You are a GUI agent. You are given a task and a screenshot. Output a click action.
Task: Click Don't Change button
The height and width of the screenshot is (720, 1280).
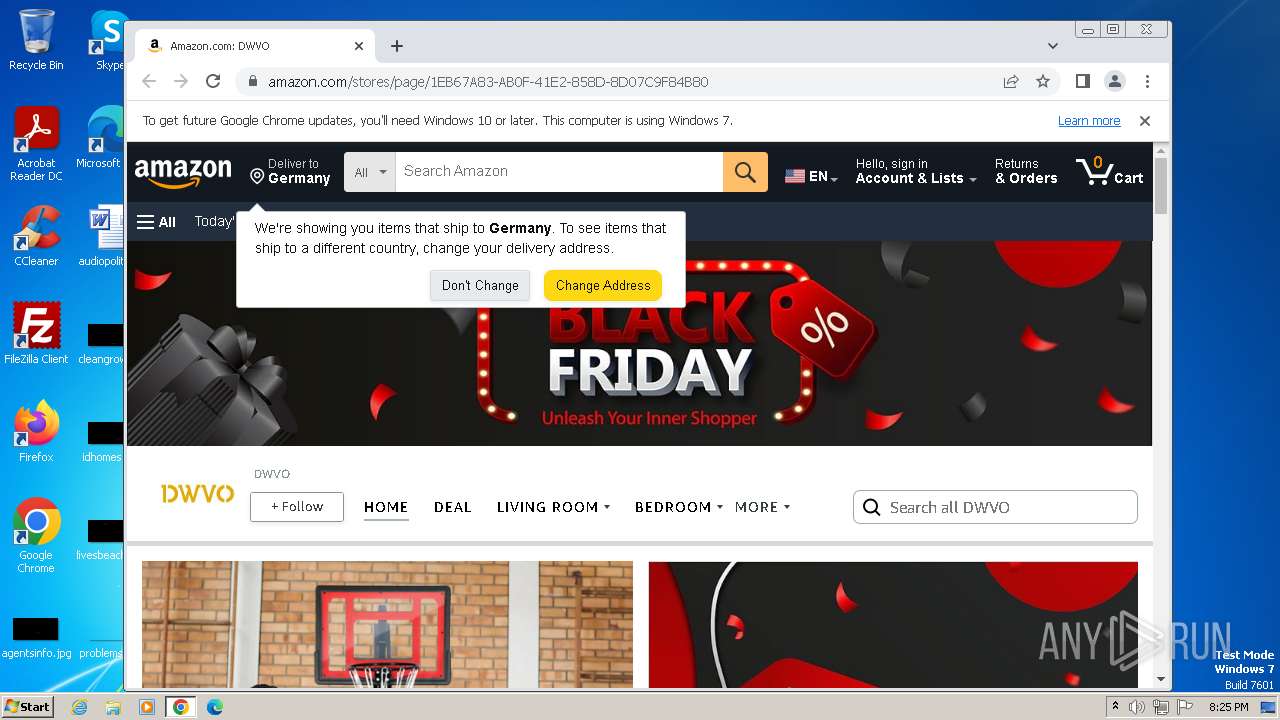tap(480, 285)
